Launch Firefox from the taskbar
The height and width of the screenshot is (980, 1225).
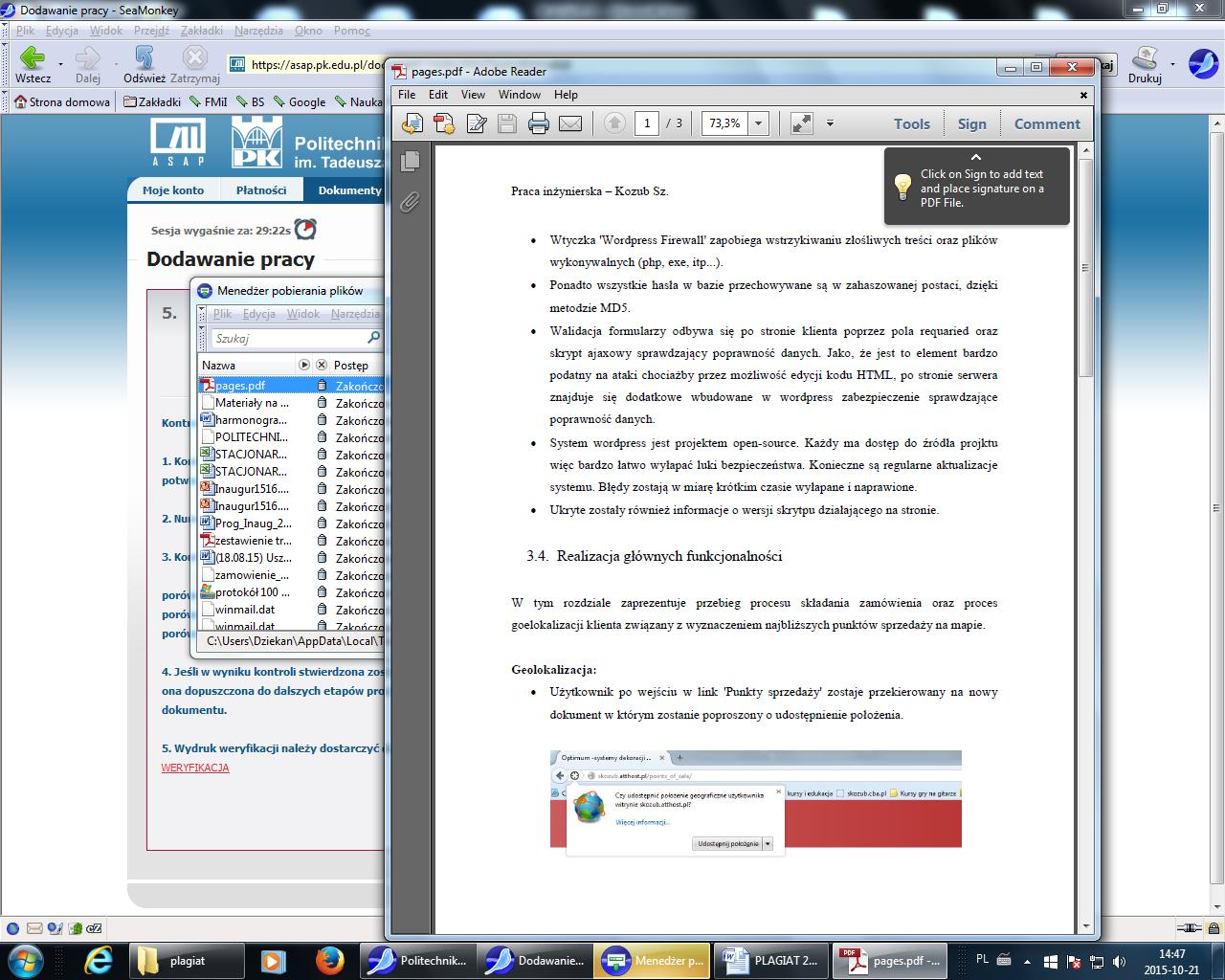tap(330, 960)
